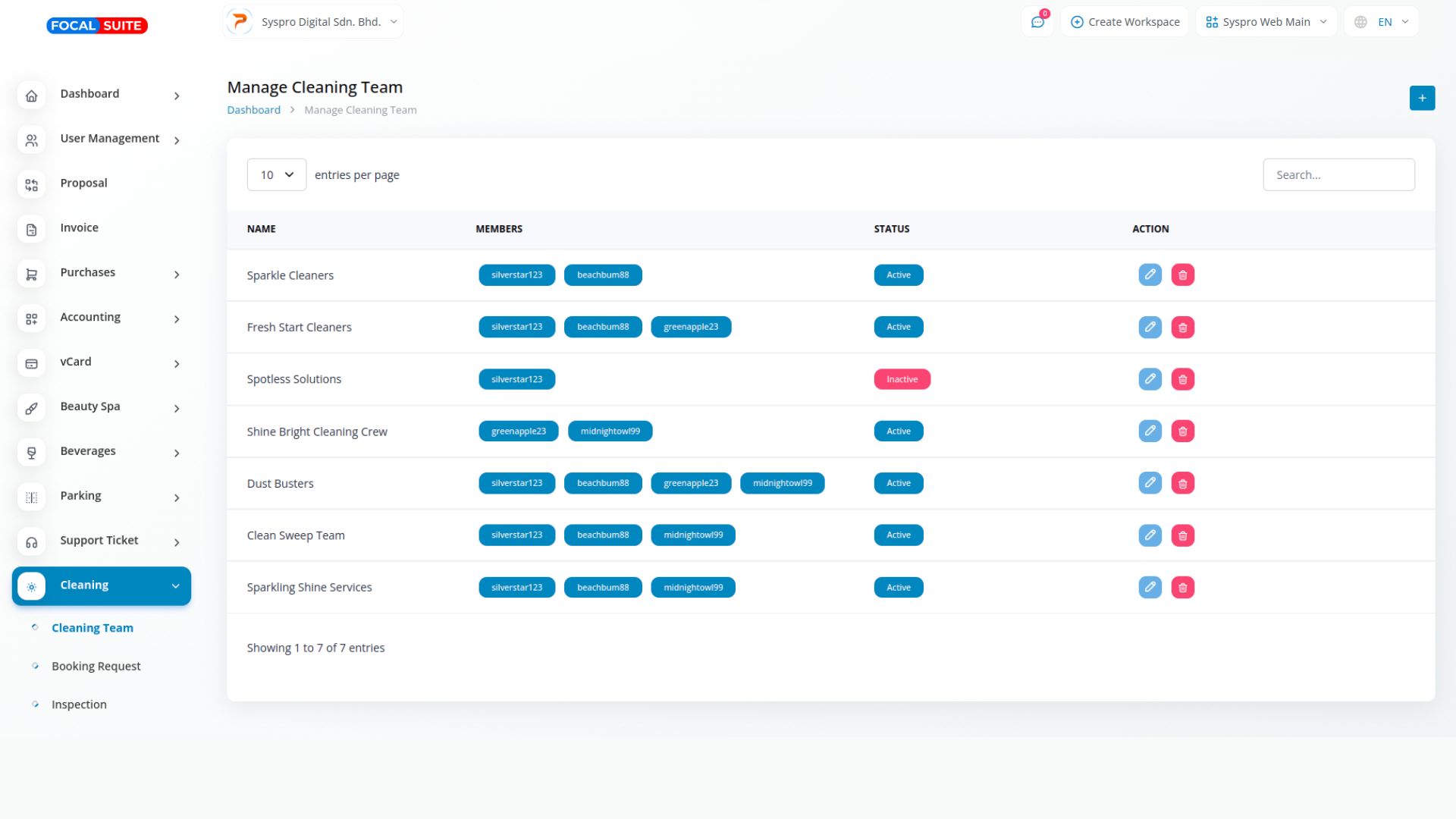Go to the Inspection submenu item

click(79, 704)
